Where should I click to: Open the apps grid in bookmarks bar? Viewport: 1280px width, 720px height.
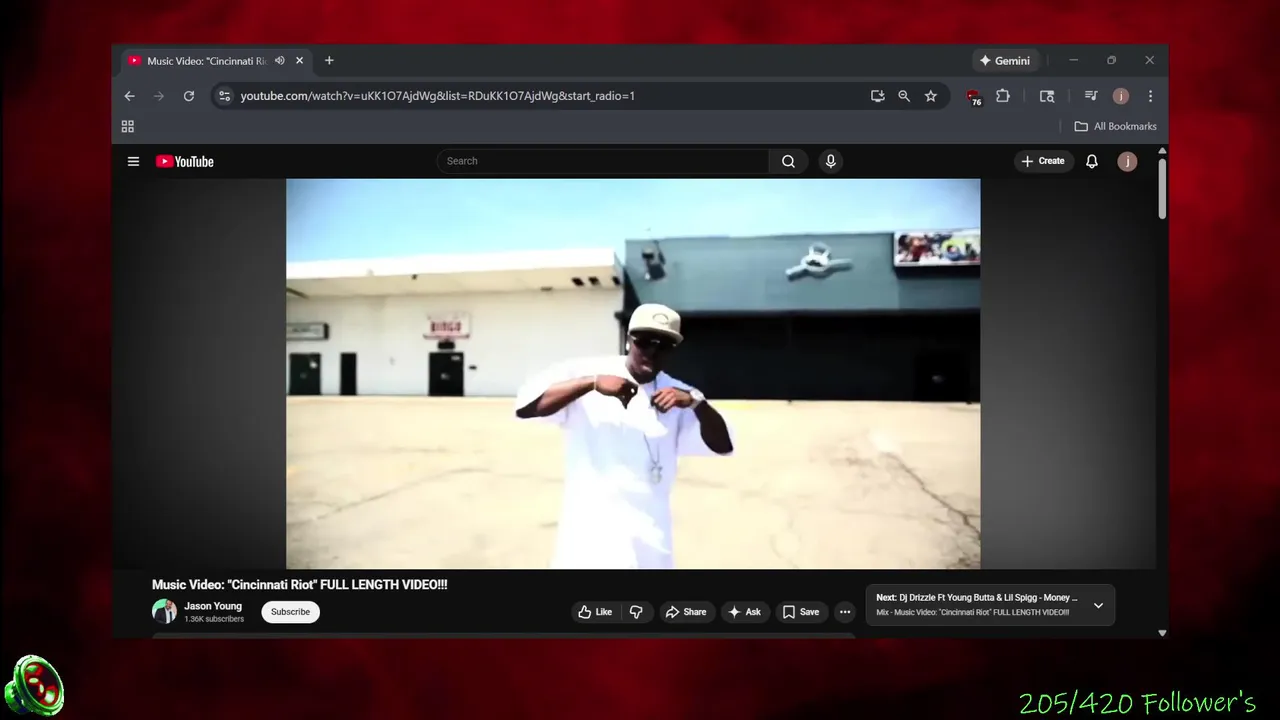[127, 126]
